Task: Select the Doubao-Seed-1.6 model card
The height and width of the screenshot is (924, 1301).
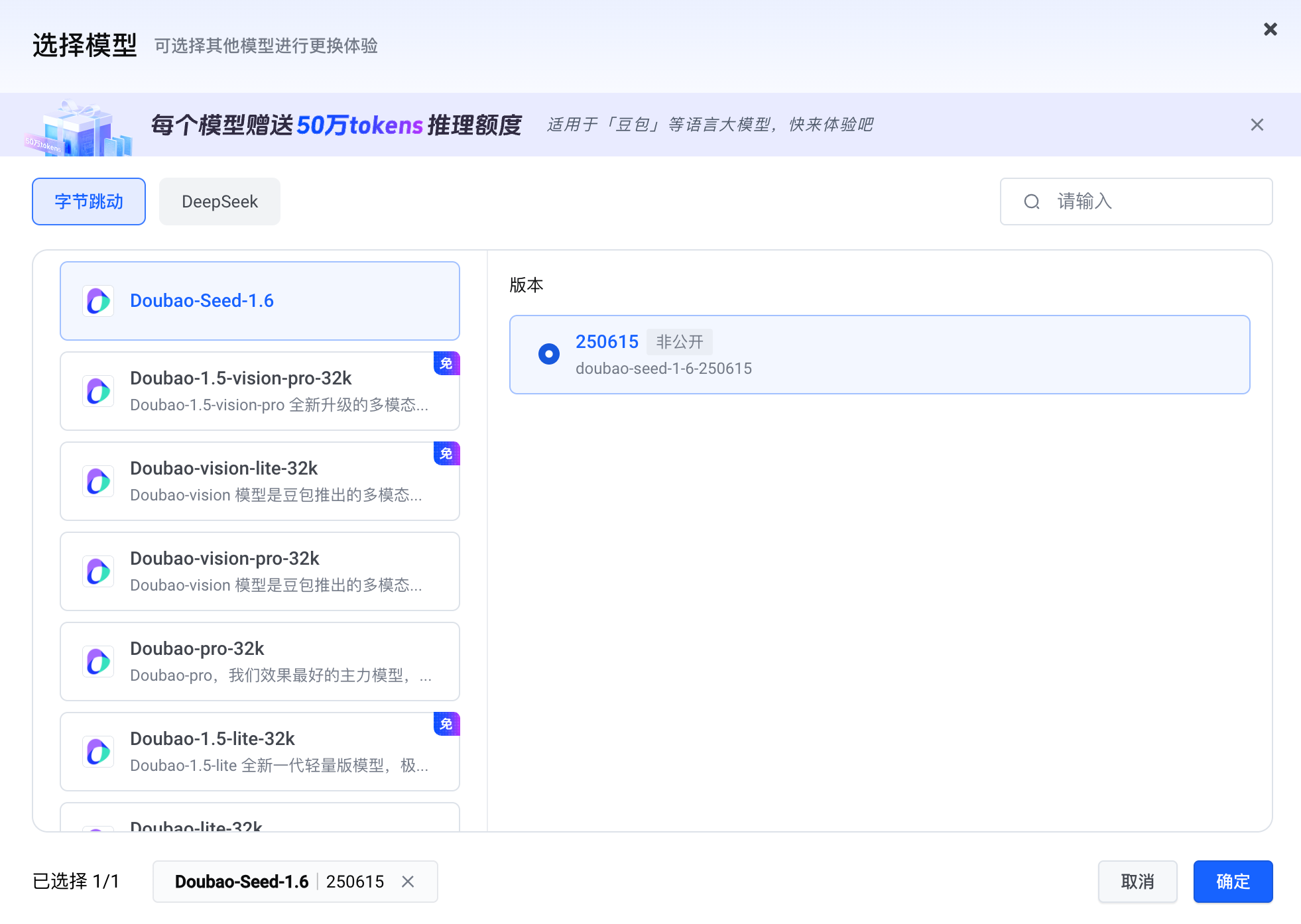Action: click(260, 301)
